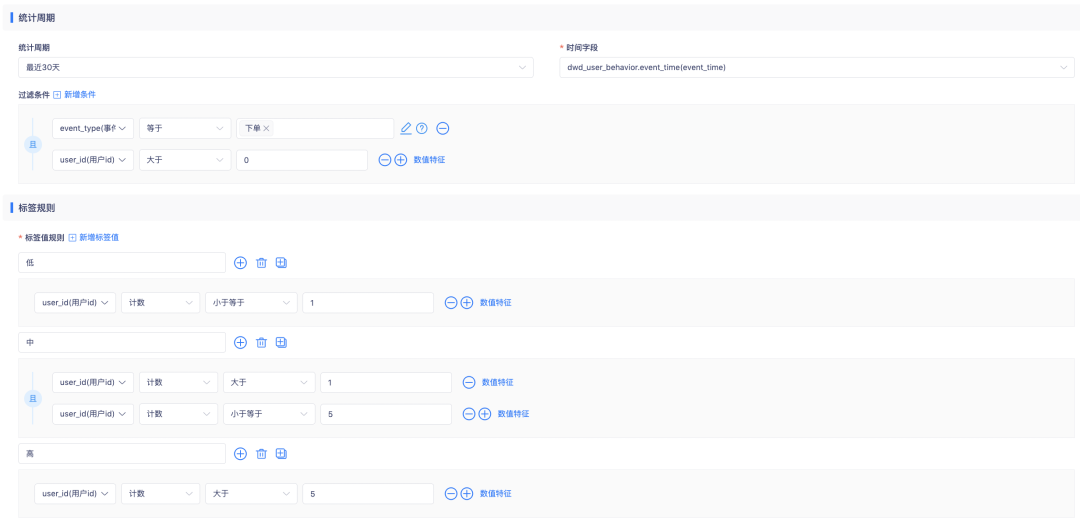The height and width of the screenshot is (523, 1080).
Task: Click value field 1 under 低 rule
Action: pos(368,302)
